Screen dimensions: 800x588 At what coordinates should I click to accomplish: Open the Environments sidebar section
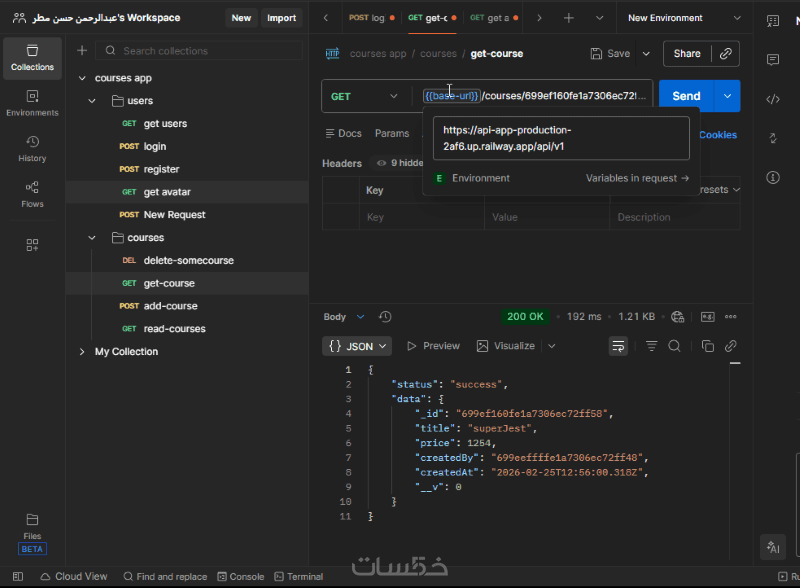(32, 103)
